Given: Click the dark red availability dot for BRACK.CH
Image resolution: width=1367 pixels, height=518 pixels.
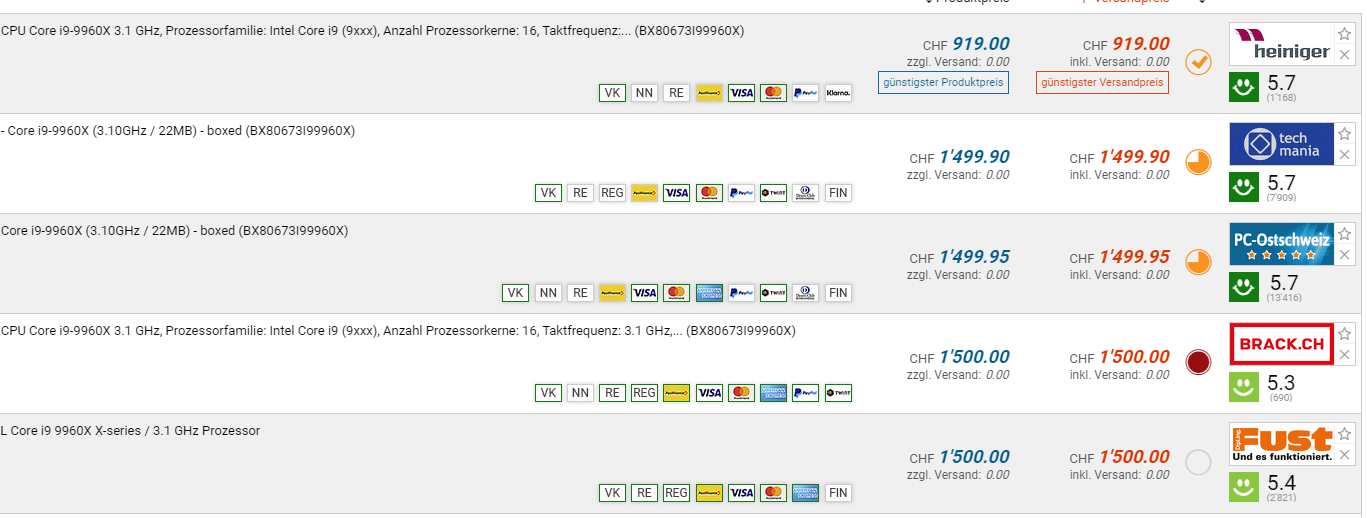Looking at the screenshot, I should [1198, 362].
